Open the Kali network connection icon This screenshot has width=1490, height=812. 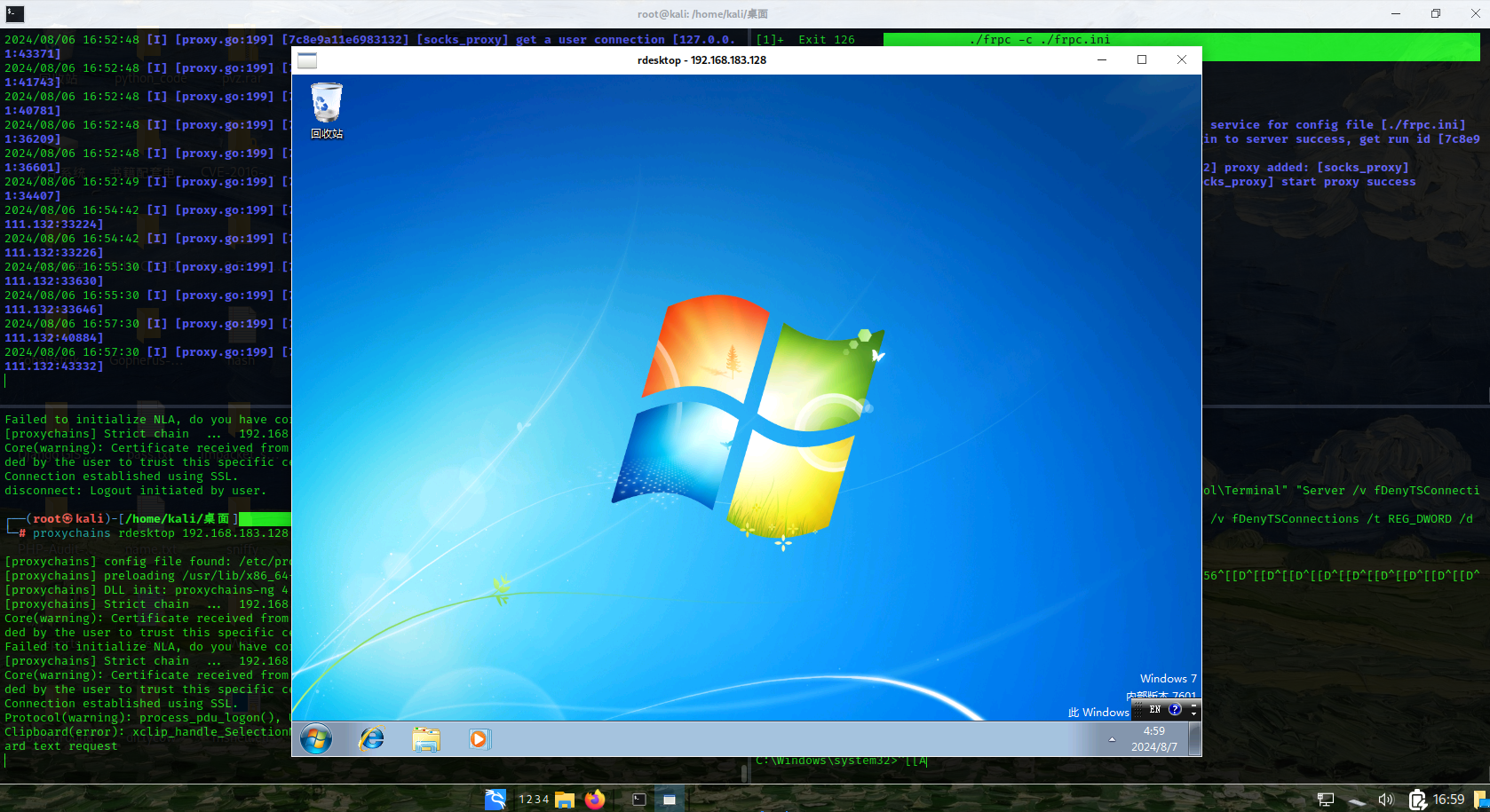pyautogui.click(x=1326, y=800)
